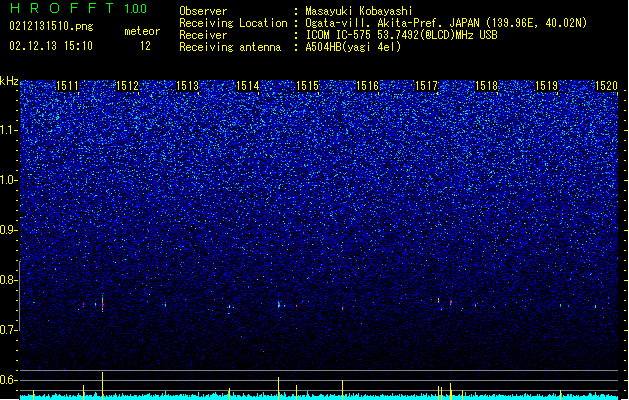The width and height of the screenshot is (629, 400).
Task: Click the 1514 time marker
Action: tap(248, 86)
